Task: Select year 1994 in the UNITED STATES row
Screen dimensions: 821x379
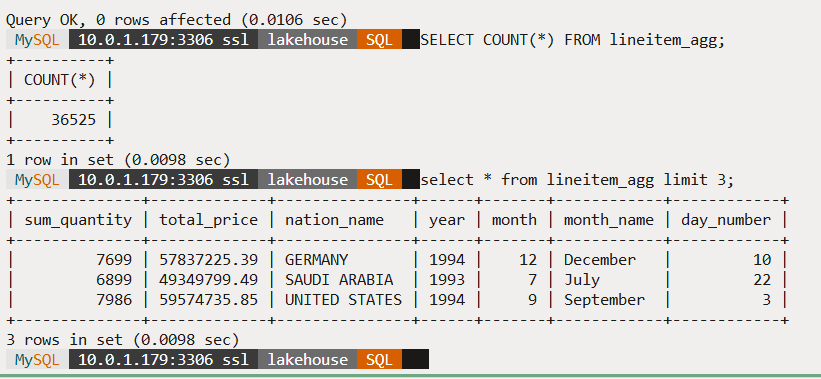Action: point(447,300)
